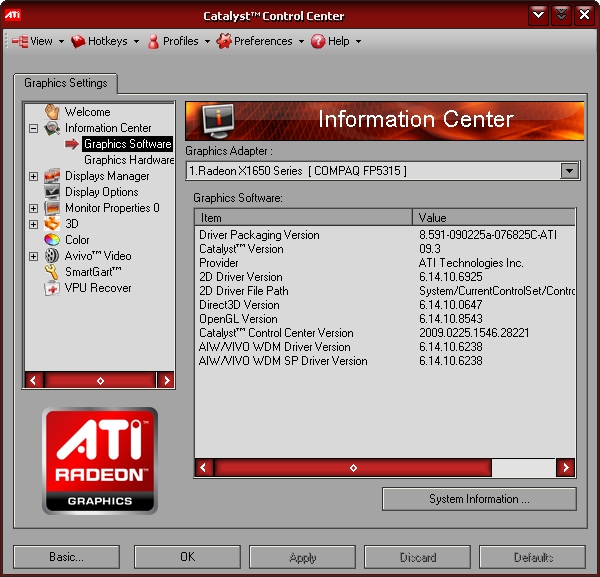600x577 pixels.
Task: Click the Profiles person icon
Action: pos(153,41)
